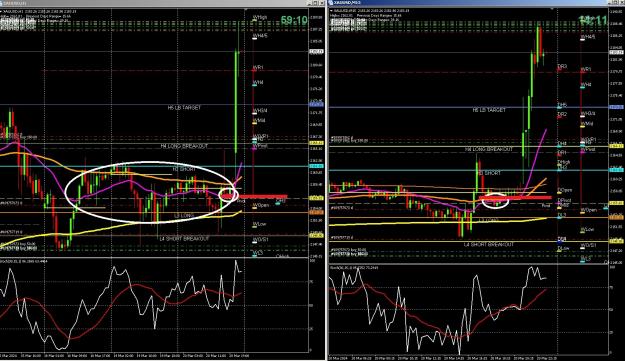
Task: Select the chart shift marker on M15 chart
Action: click(x=552, y=9)
